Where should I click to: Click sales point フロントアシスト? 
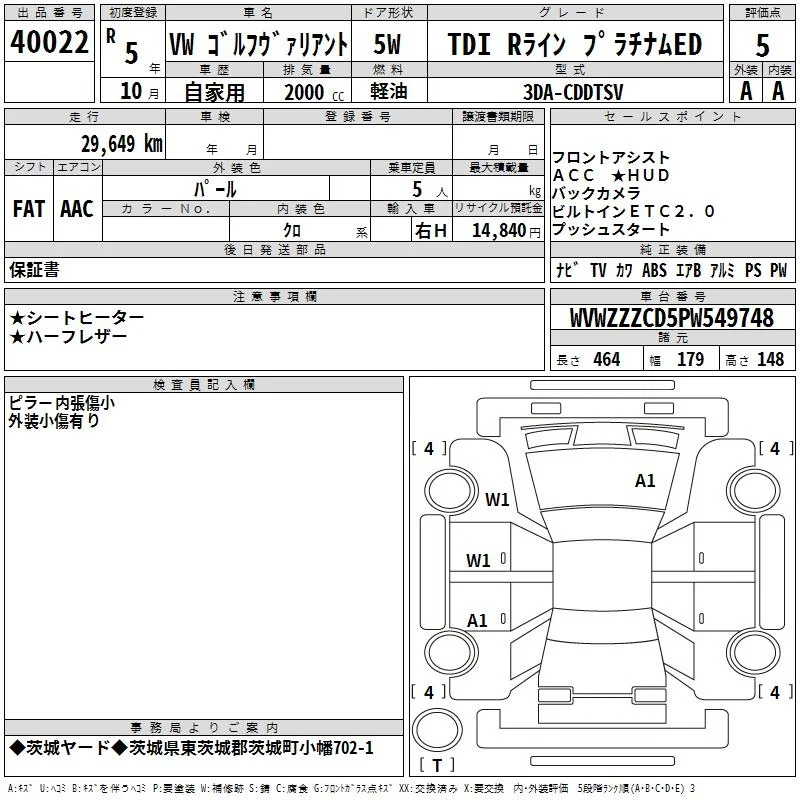click(611, 157)
